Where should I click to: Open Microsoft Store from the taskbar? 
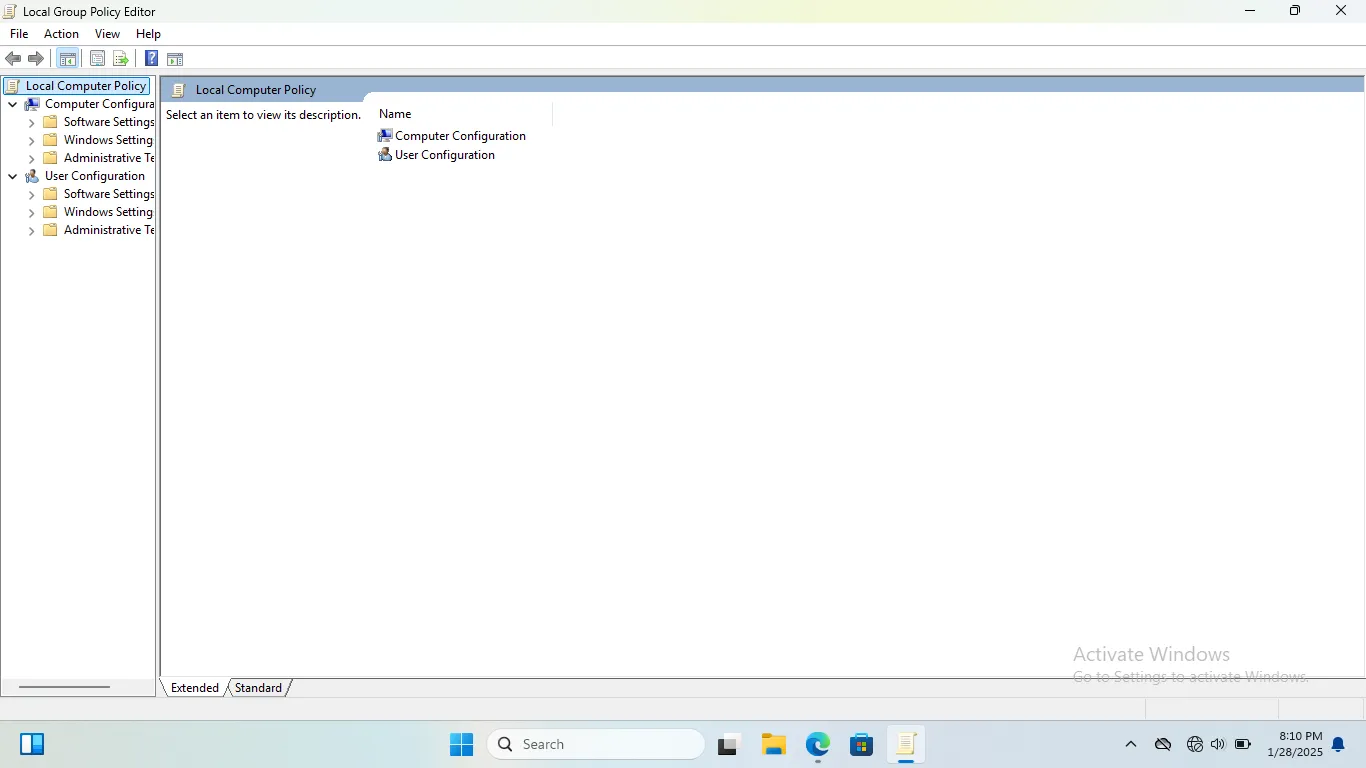pyautogui.click(x=861, y=744)
